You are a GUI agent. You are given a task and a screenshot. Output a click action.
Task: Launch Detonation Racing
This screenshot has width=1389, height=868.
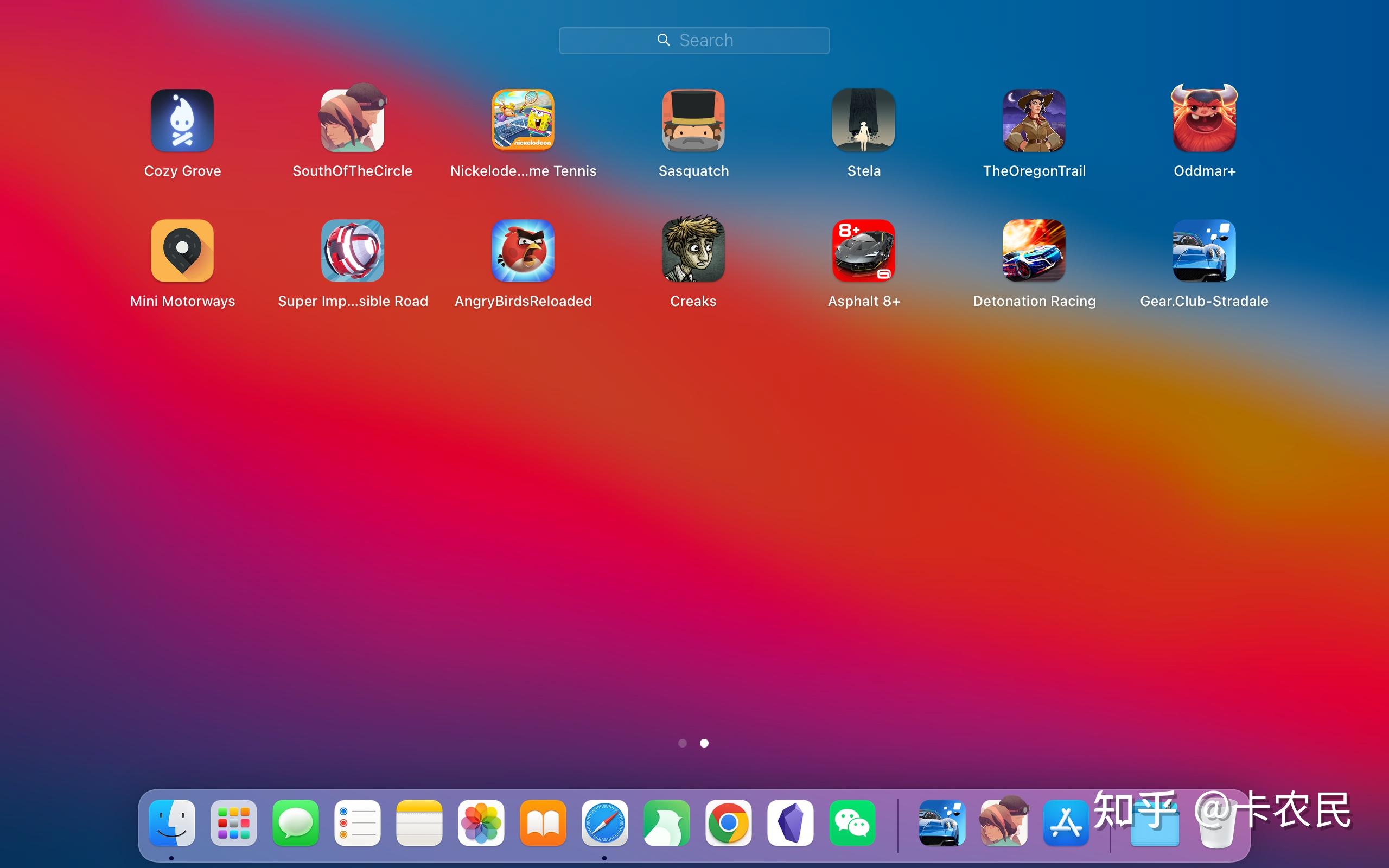click(1034, 251)
